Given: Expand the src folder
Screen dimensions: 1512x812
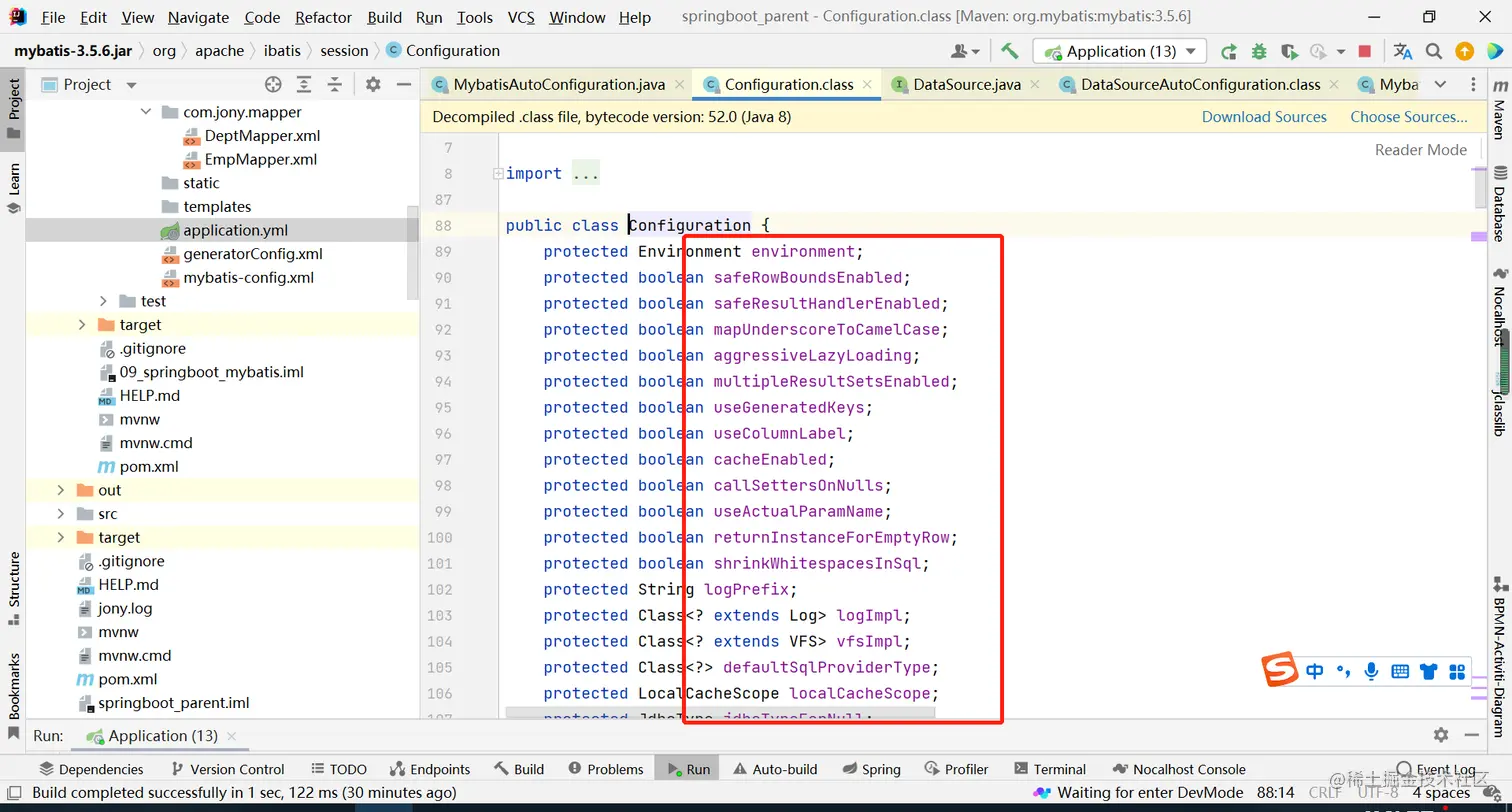Looking at the screenshot, I should (x=60, y=514).
